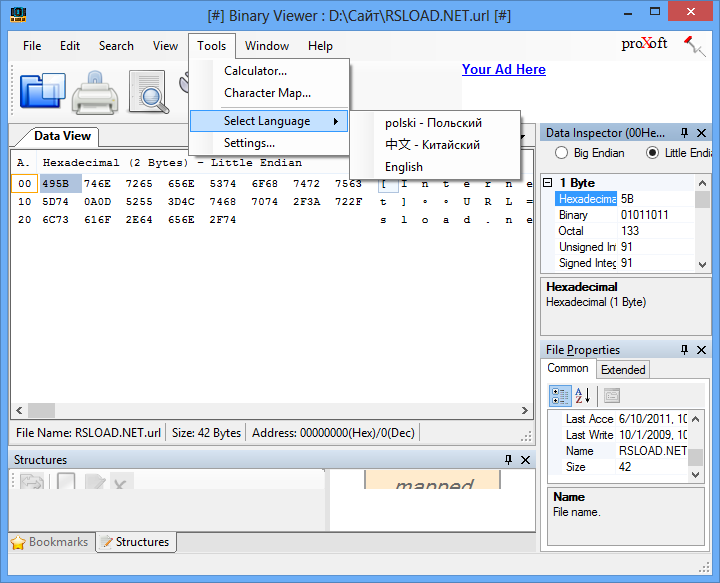Close the File Properties panel

[x=701, y=350]
